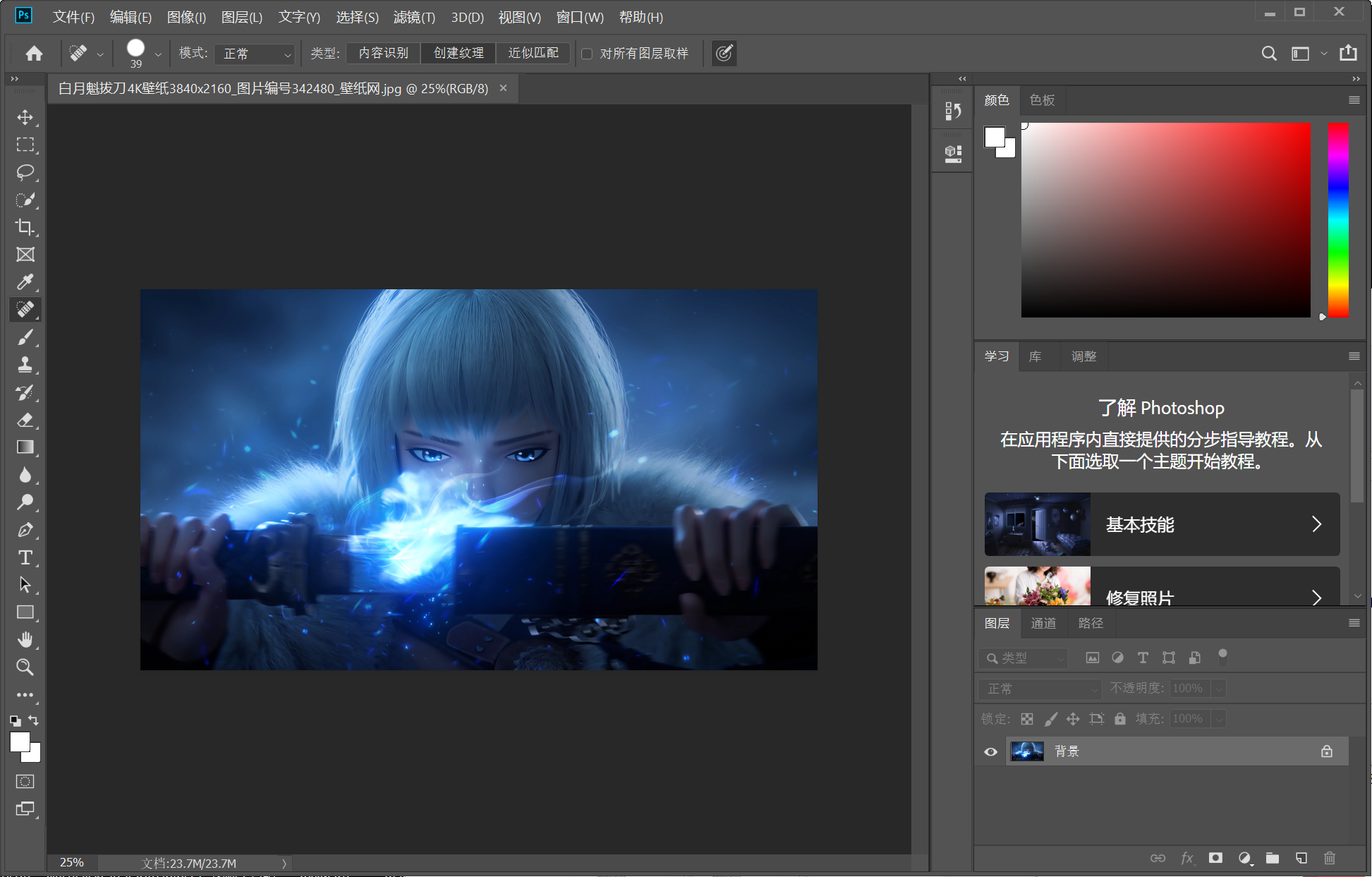
Task: Select the Clone Stamp tool
Action: (x=25, y=365)
